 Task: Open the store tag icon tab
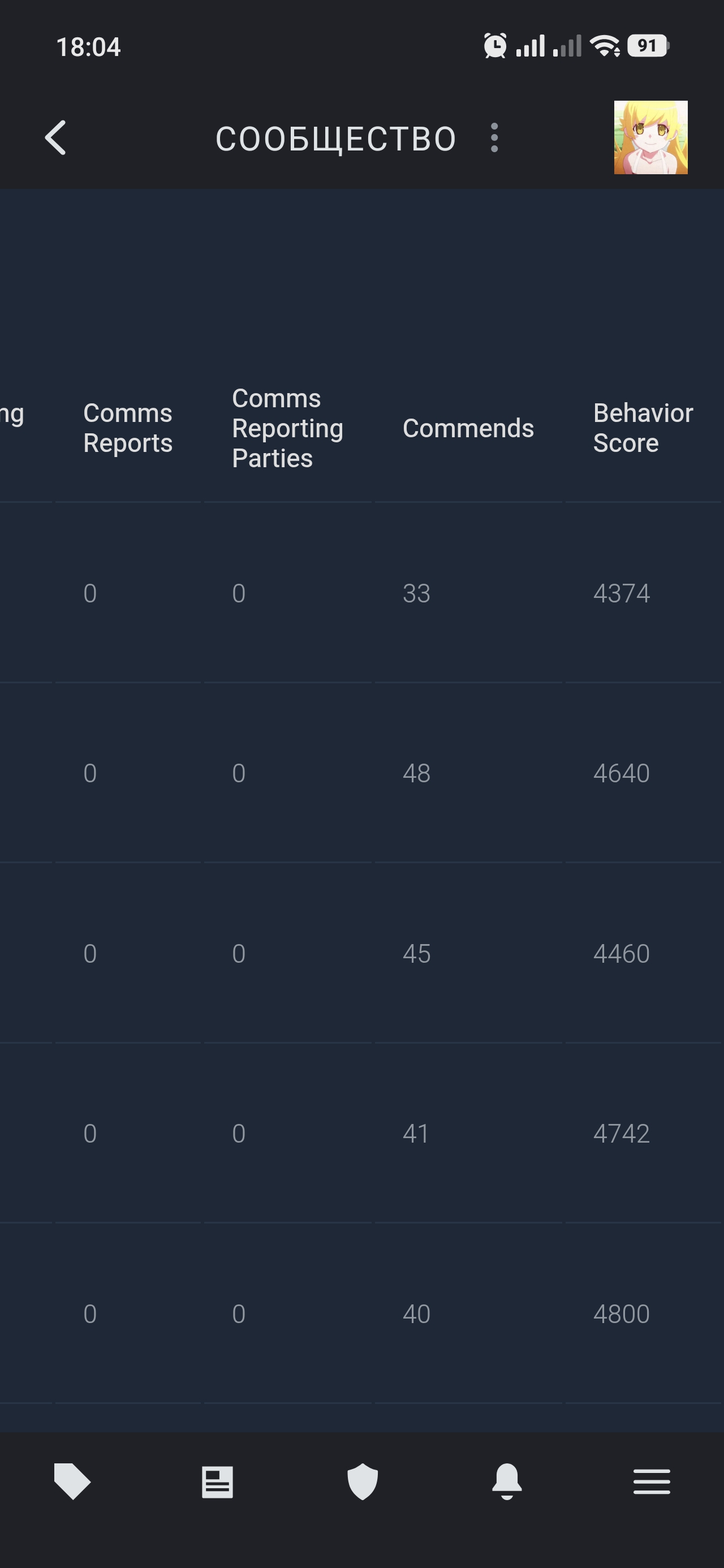72,1481
